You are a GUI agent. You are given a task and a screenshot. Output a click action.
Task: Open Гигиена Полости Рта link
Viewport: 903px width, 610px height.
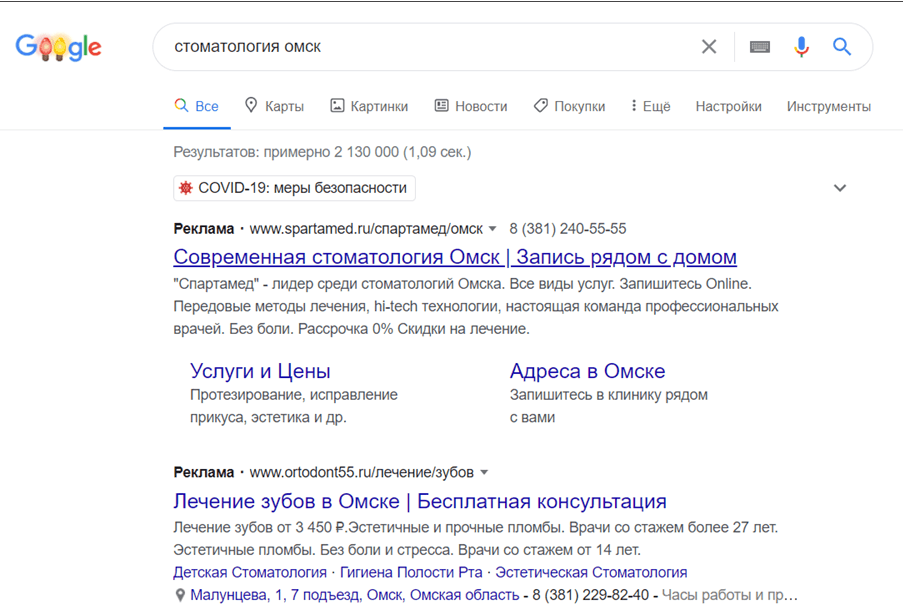coord(411,573)
